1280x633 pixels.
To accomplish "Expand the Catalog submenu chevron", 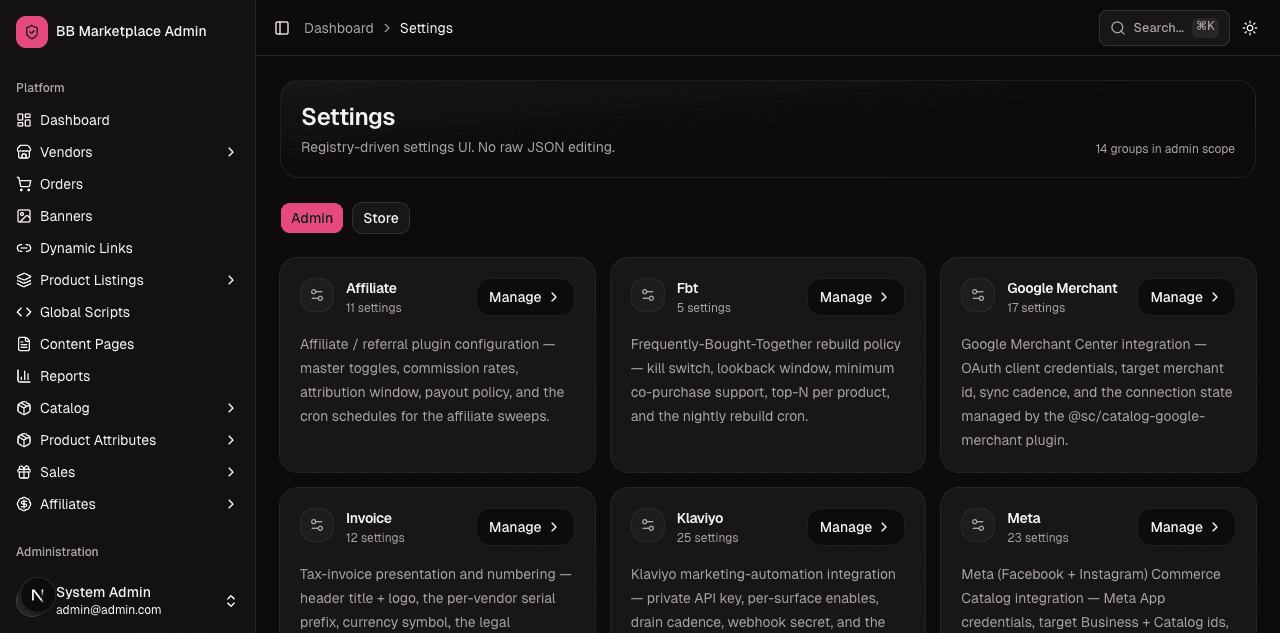I will pos(231,408).
